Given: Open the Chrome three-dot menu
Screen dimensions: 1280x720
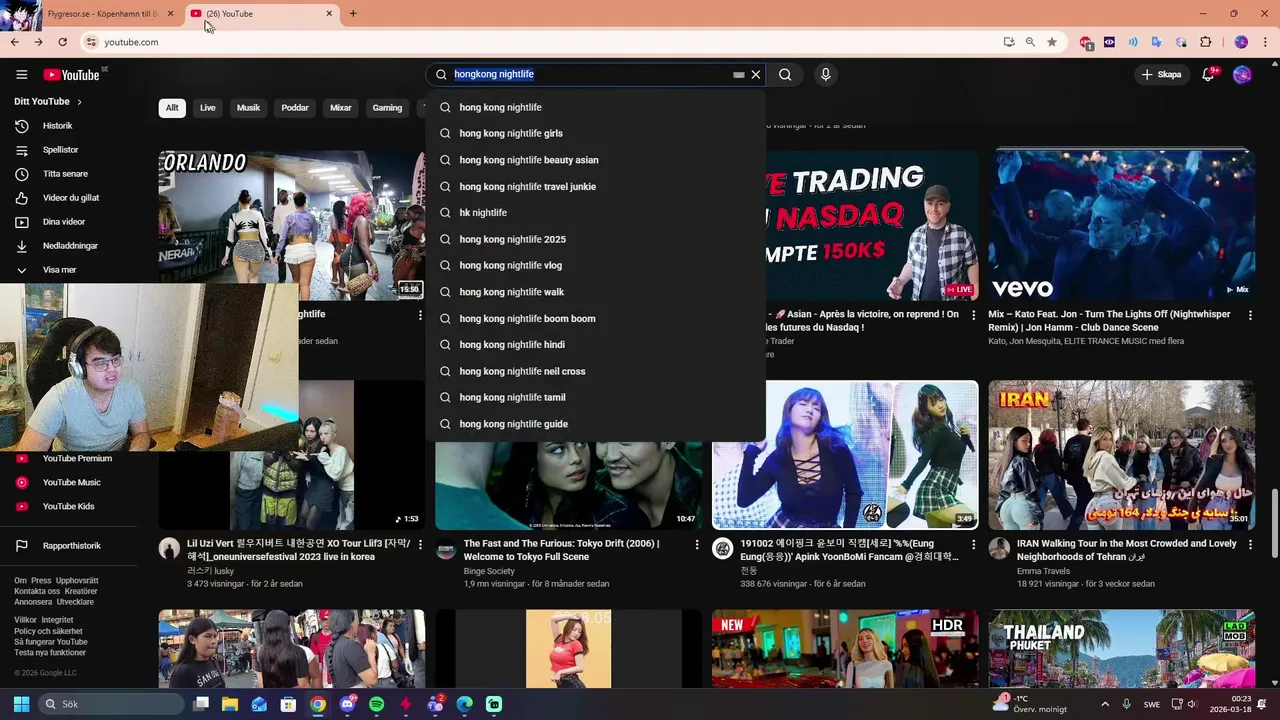Looking at the screenshot, I should [x=1265, y=42].
